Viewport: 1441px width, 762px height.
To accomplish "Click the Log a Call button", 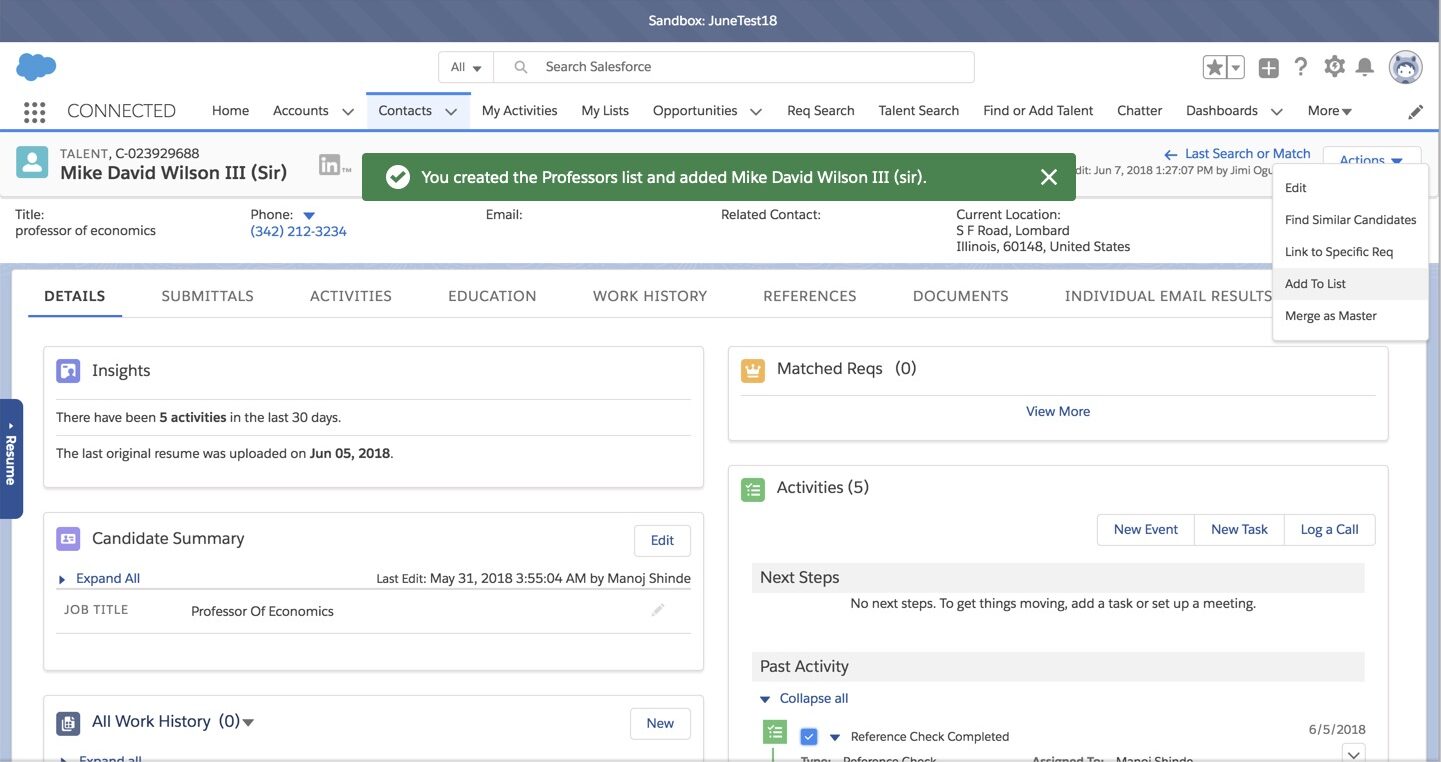I will pyautogui.click(x=1328, y=529).
